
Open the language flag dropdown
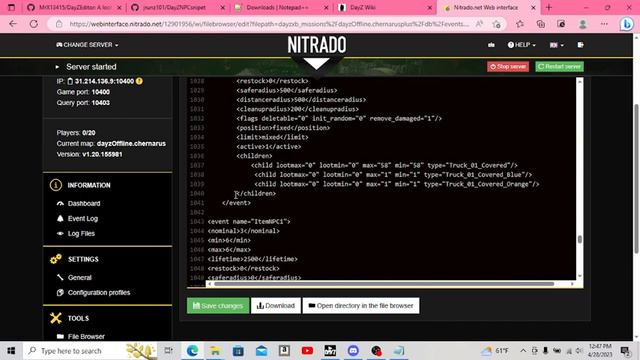pos(556,45)
